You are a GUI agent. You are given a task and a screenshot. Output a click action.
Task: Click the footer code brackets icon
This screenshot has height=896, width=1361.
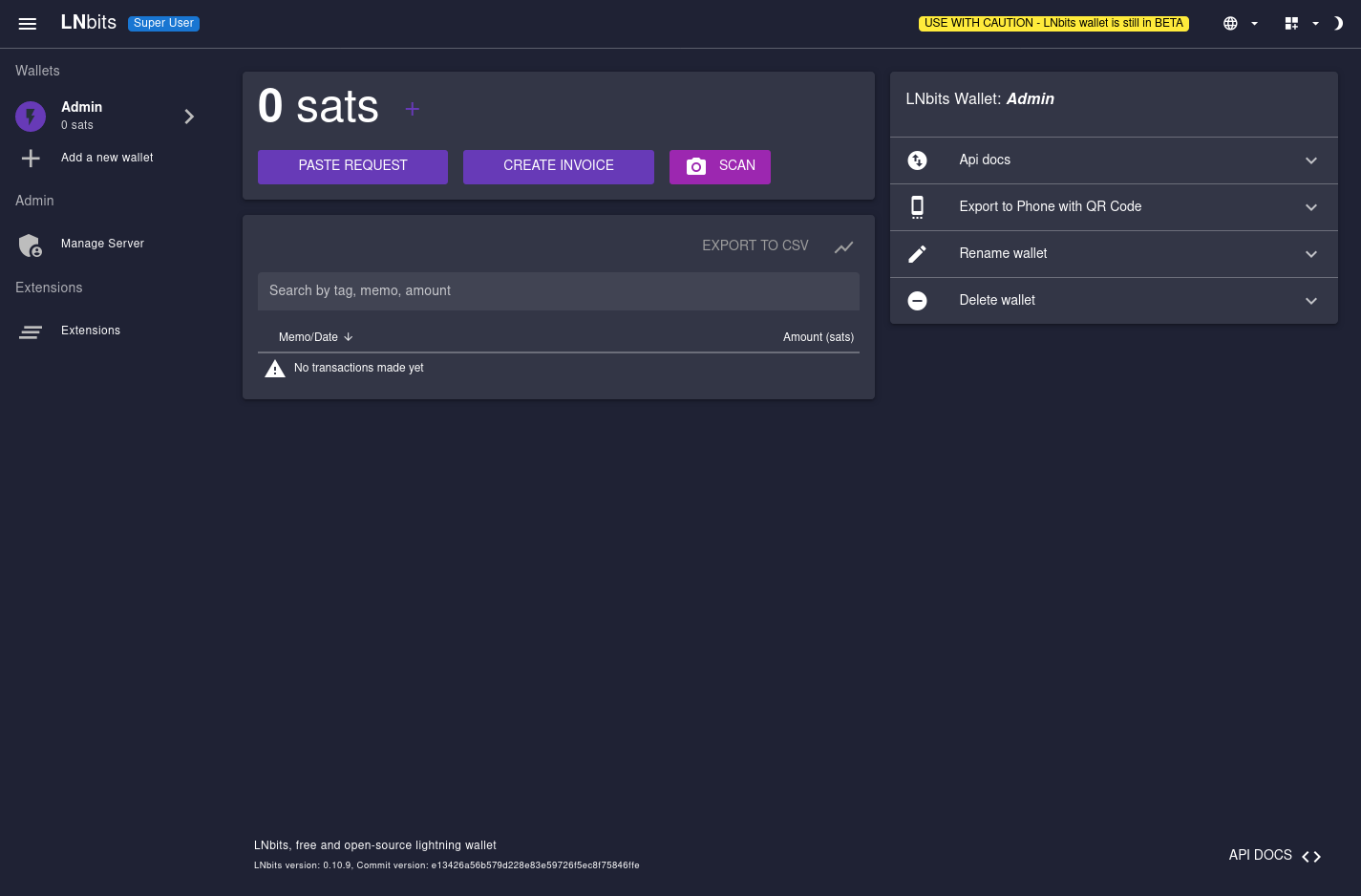(x=1311, y=857)
